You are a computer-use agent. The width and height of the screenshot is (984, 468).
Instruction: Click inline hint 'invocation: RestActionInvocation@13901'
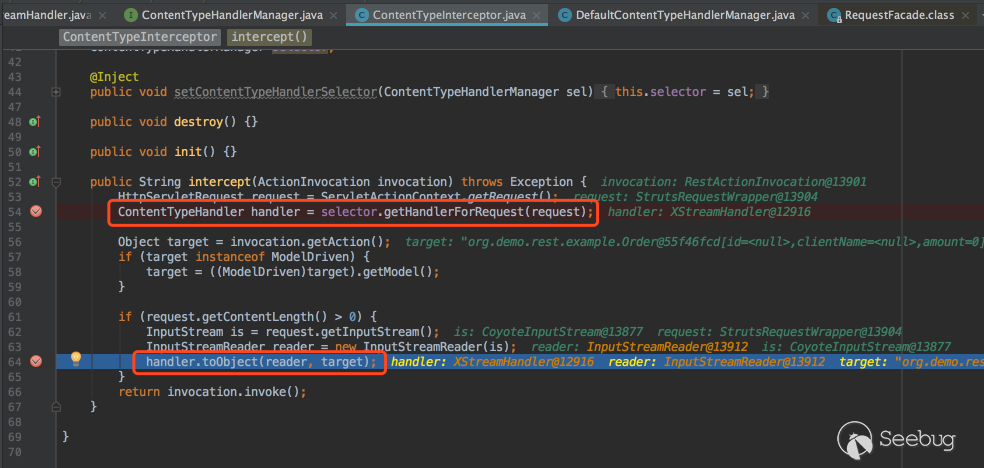point(734,182)
